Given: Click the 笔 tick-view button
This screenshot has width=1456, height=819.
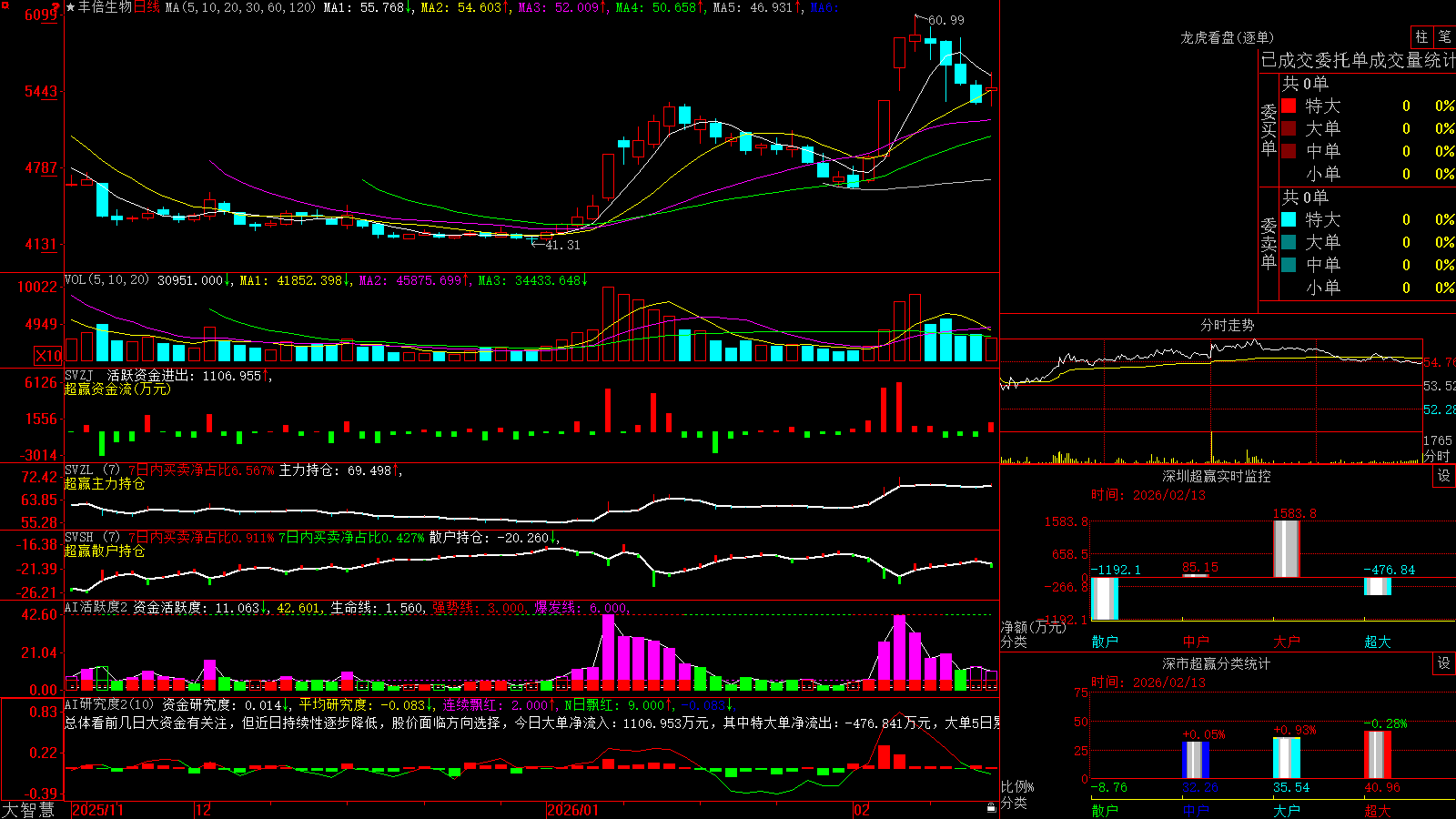Looking at the screenshot, I should point(1445,37).
